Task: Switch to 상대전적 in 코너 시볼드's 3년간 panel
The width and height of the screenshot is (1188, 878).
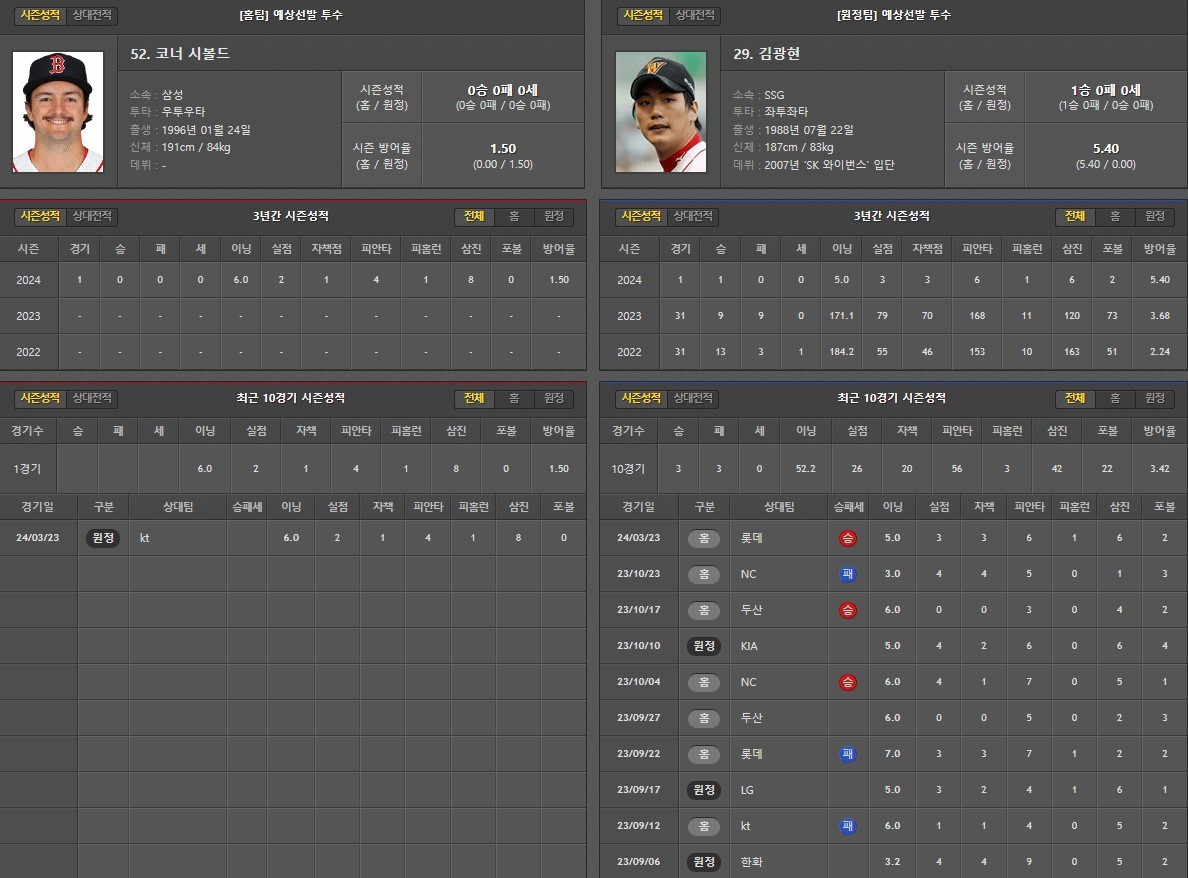Action: tap(92, 216)
